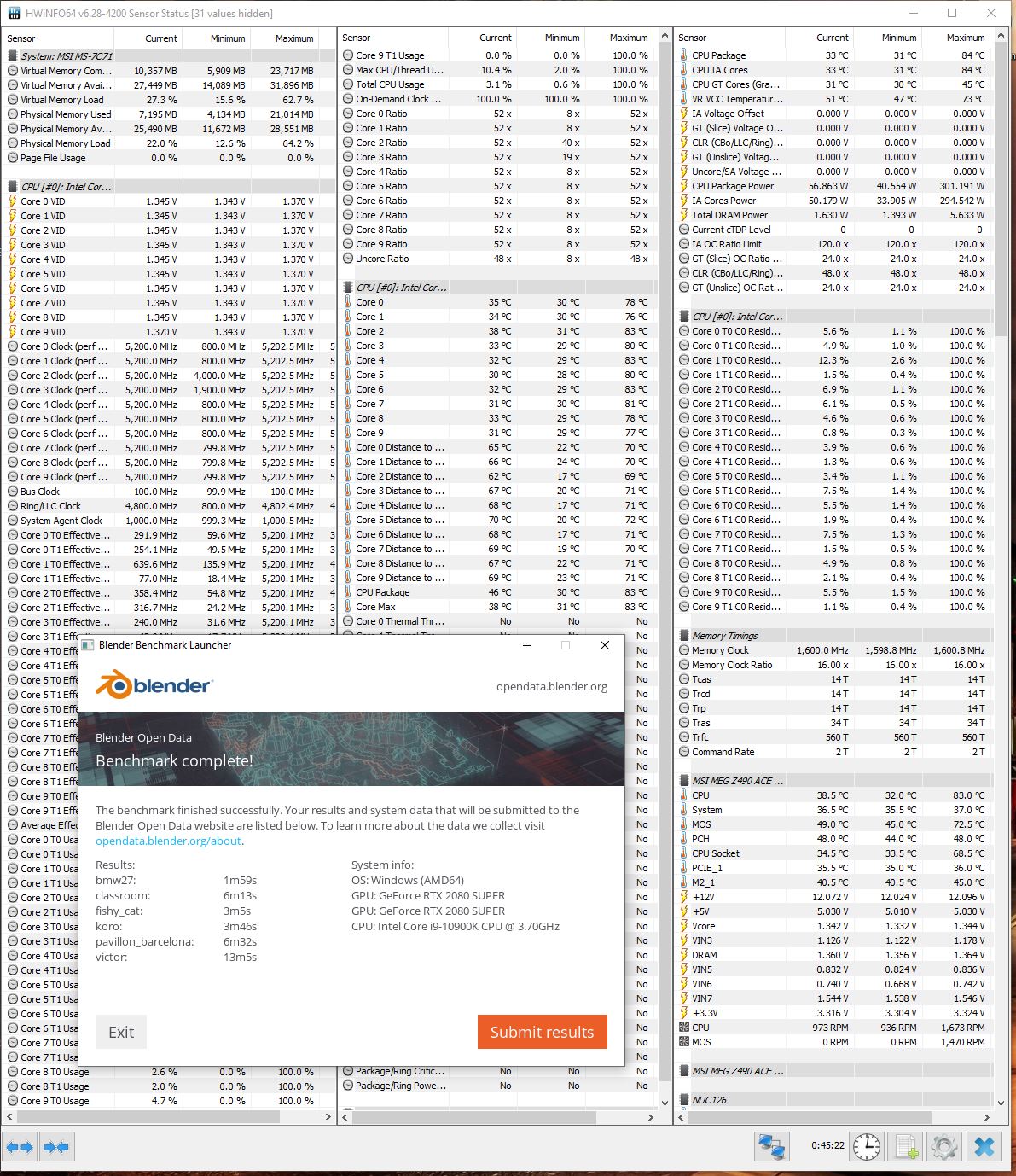Click the left panel Current column header
This screenshot has width=1016, height=1176.
148,38
